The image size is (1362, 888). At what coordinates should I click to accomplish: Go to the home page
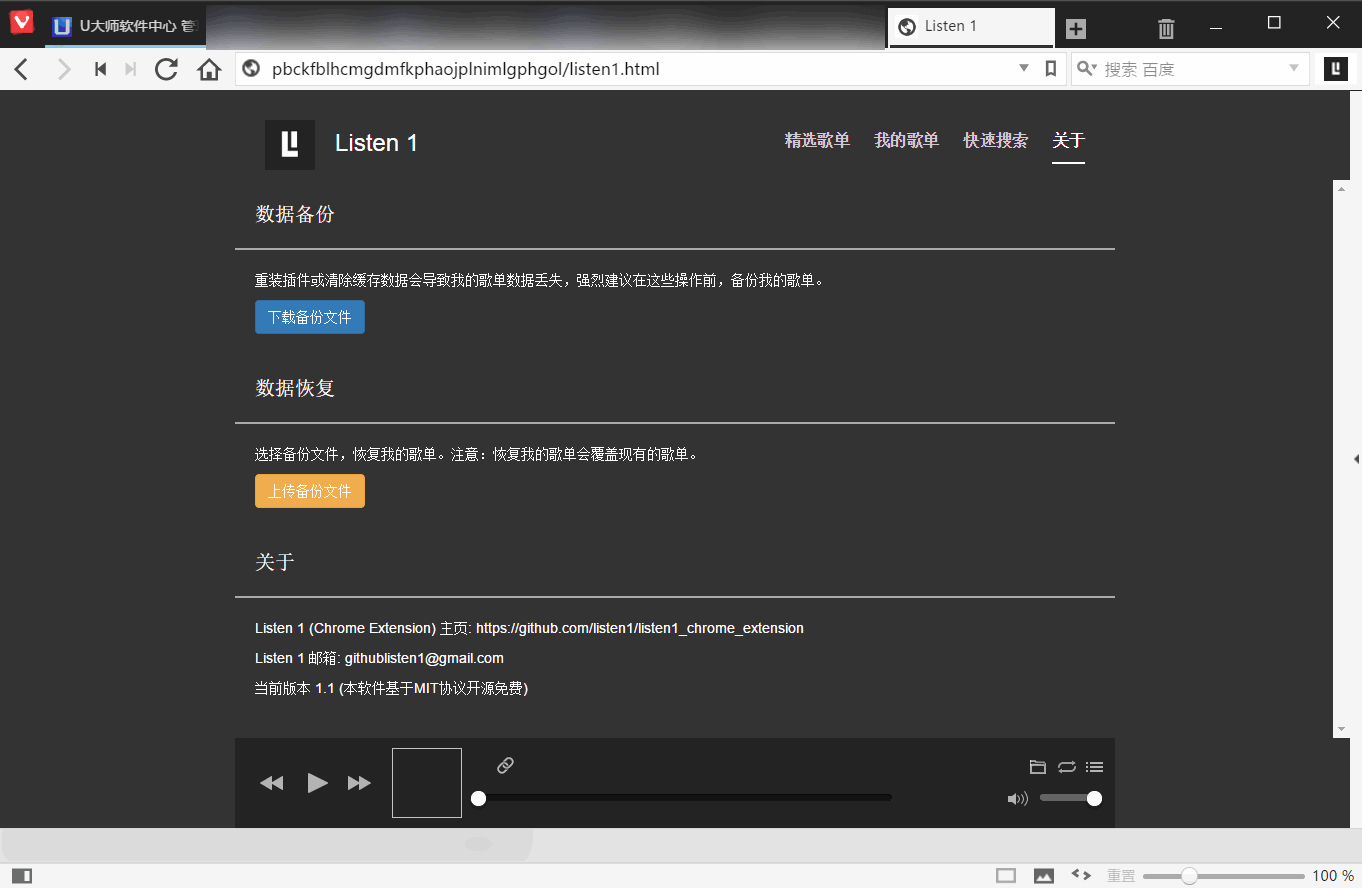(209, 69)
